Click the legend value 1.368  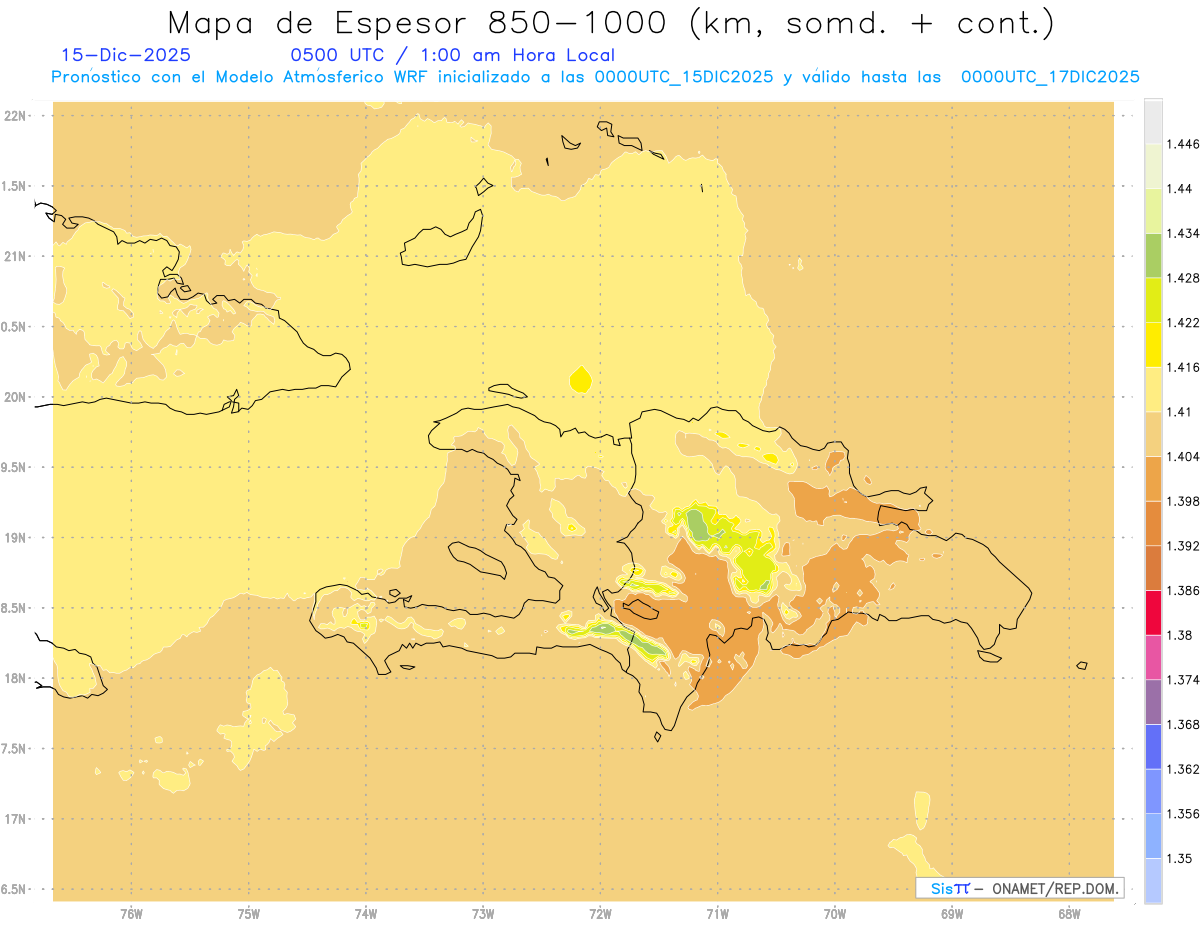pyautogui.click(x=1183, y=725)
